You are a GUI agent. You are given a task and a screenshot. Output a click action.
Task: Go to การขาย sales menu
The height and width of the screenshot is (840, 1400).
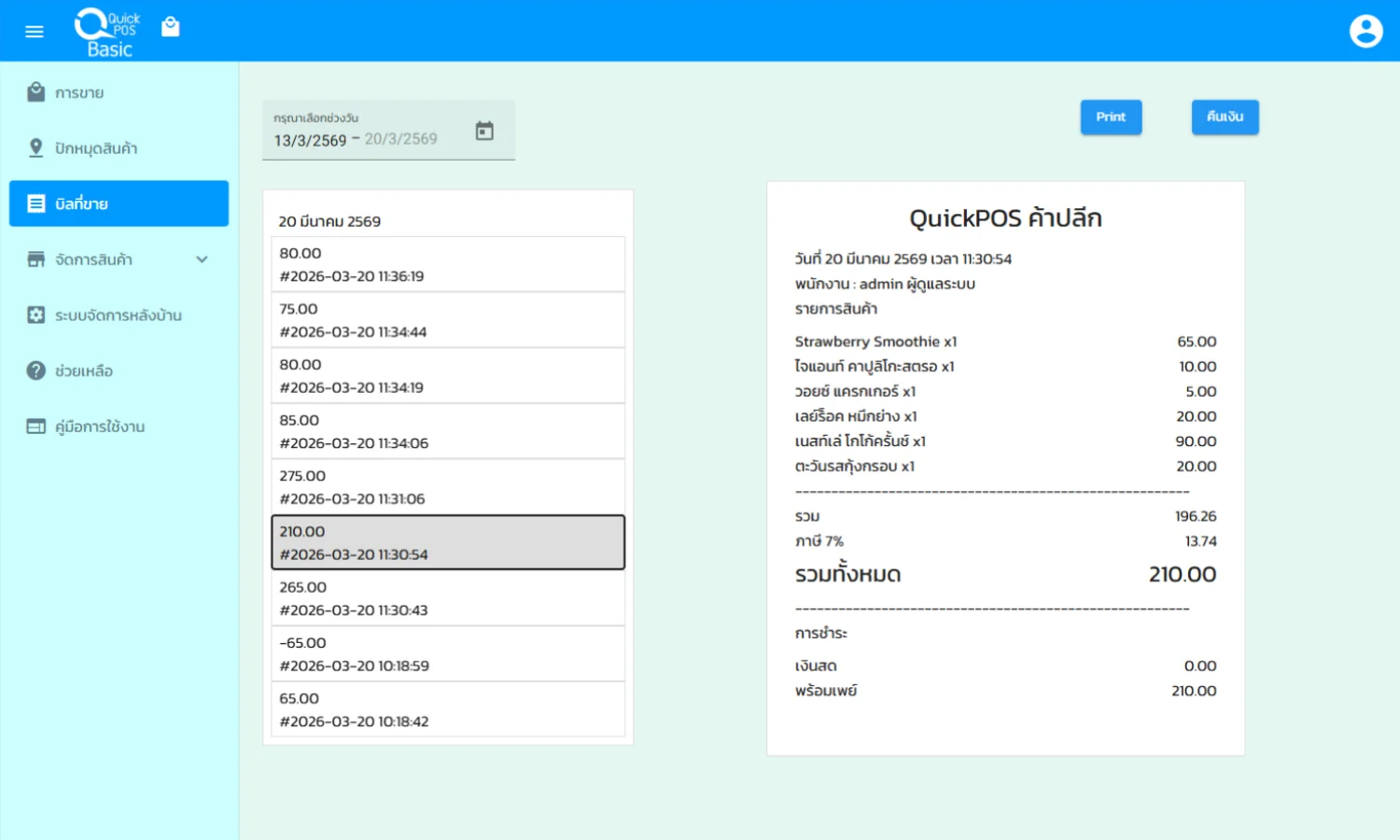point(79,93)
